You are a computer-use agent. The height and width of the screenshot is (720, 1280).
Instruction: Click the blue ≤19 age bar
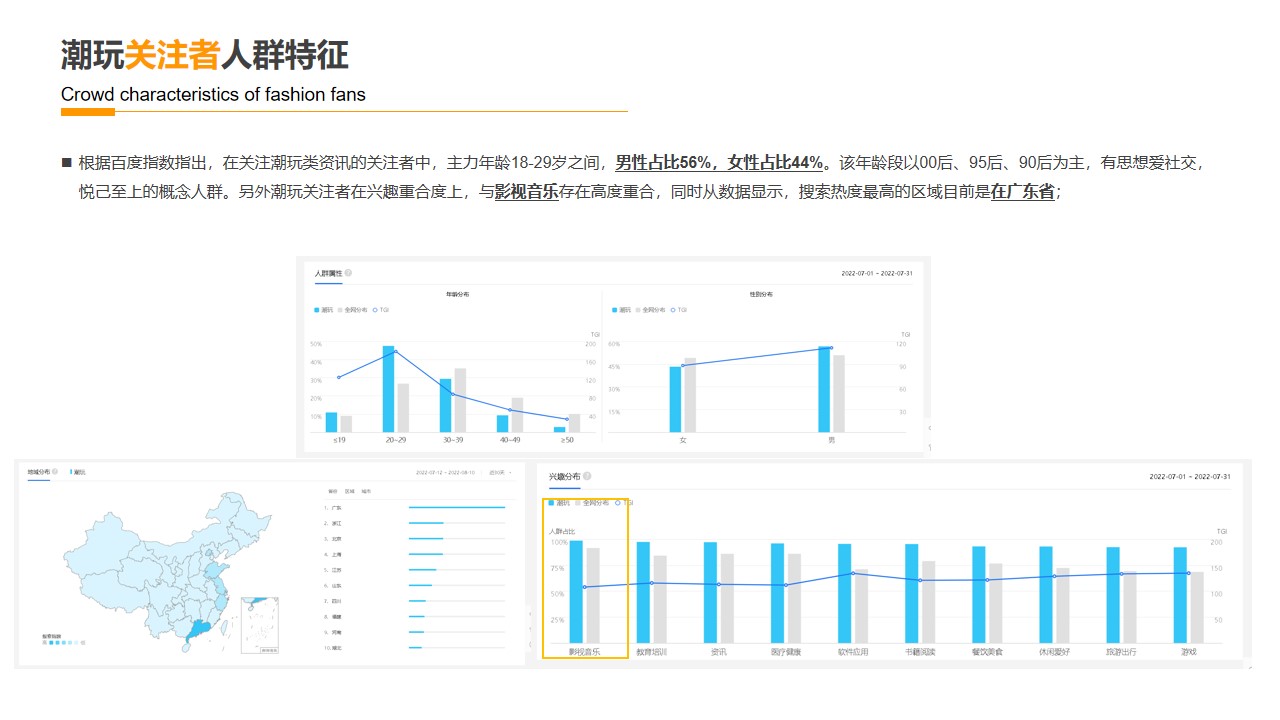coord(331,422)
